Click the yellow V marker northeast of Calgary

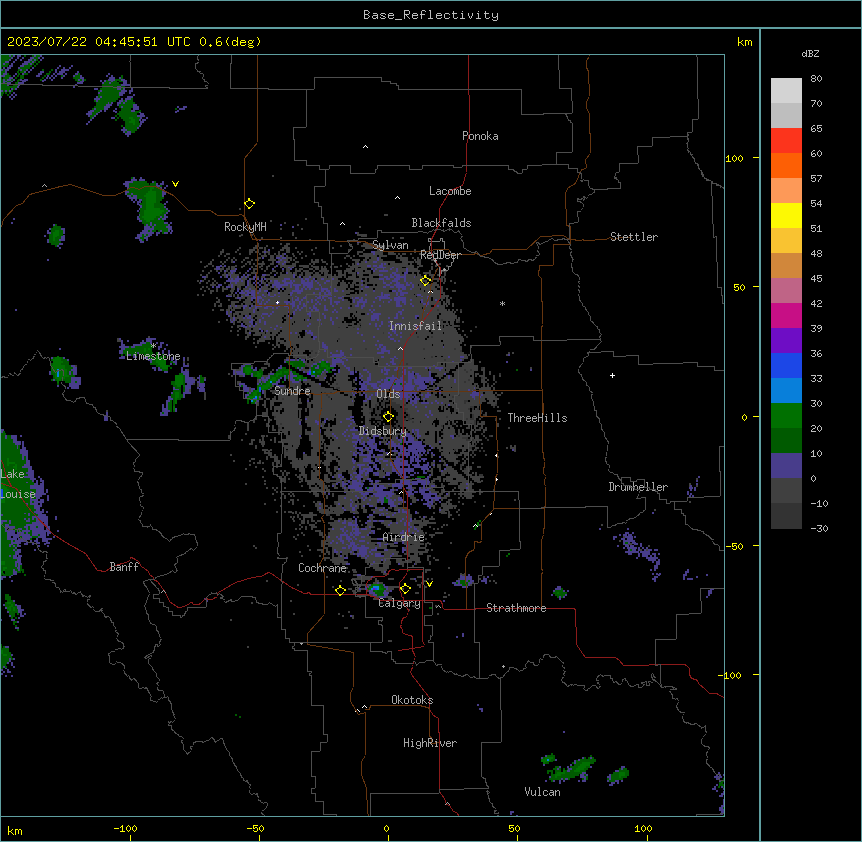429,584
